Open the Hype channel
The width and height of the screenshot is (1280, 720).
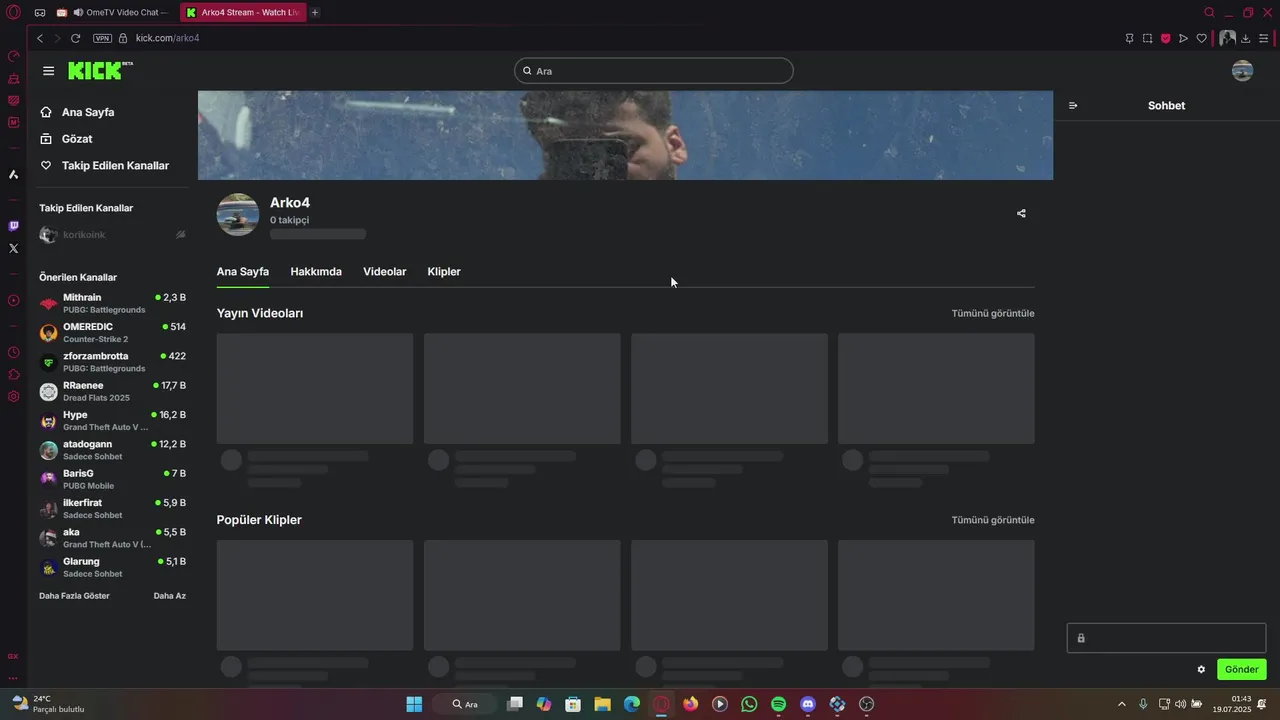[112, 420]
